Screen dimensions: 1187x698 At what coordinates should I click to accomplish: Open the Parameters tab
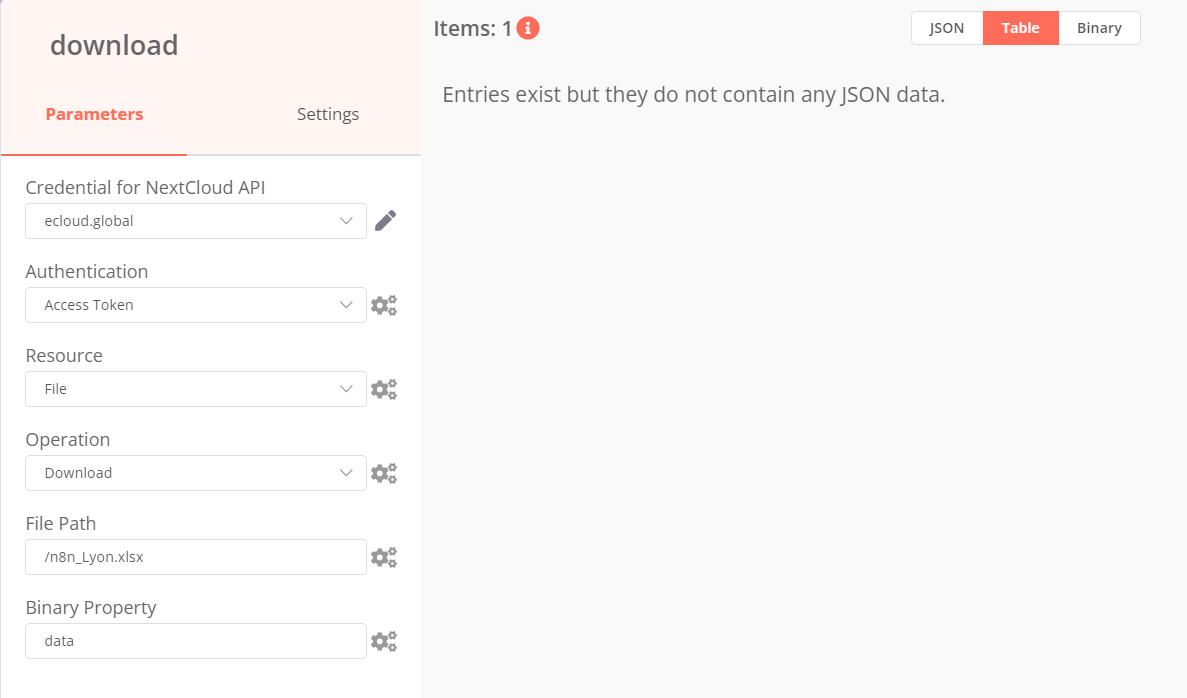94,114
